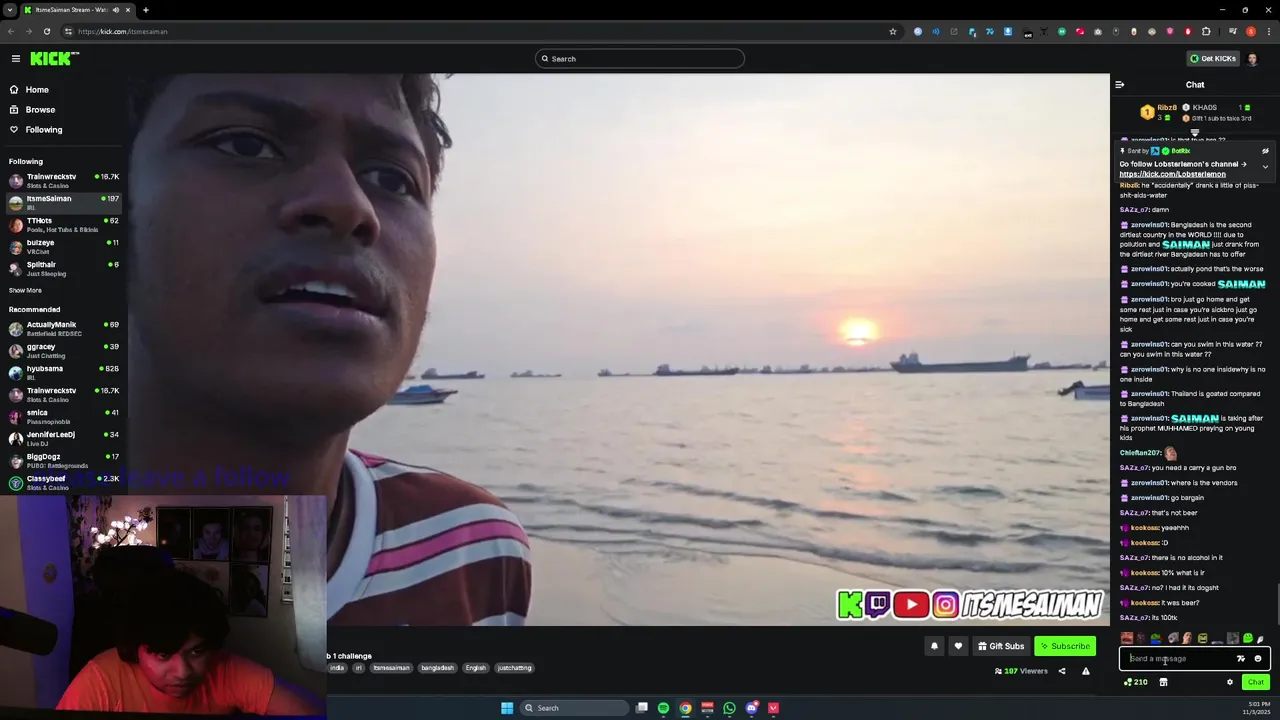Image resolution: width=1280 pixels, height=720 pixels.
Task: Expand Show More under Following
Action: [x=25, y=290]
